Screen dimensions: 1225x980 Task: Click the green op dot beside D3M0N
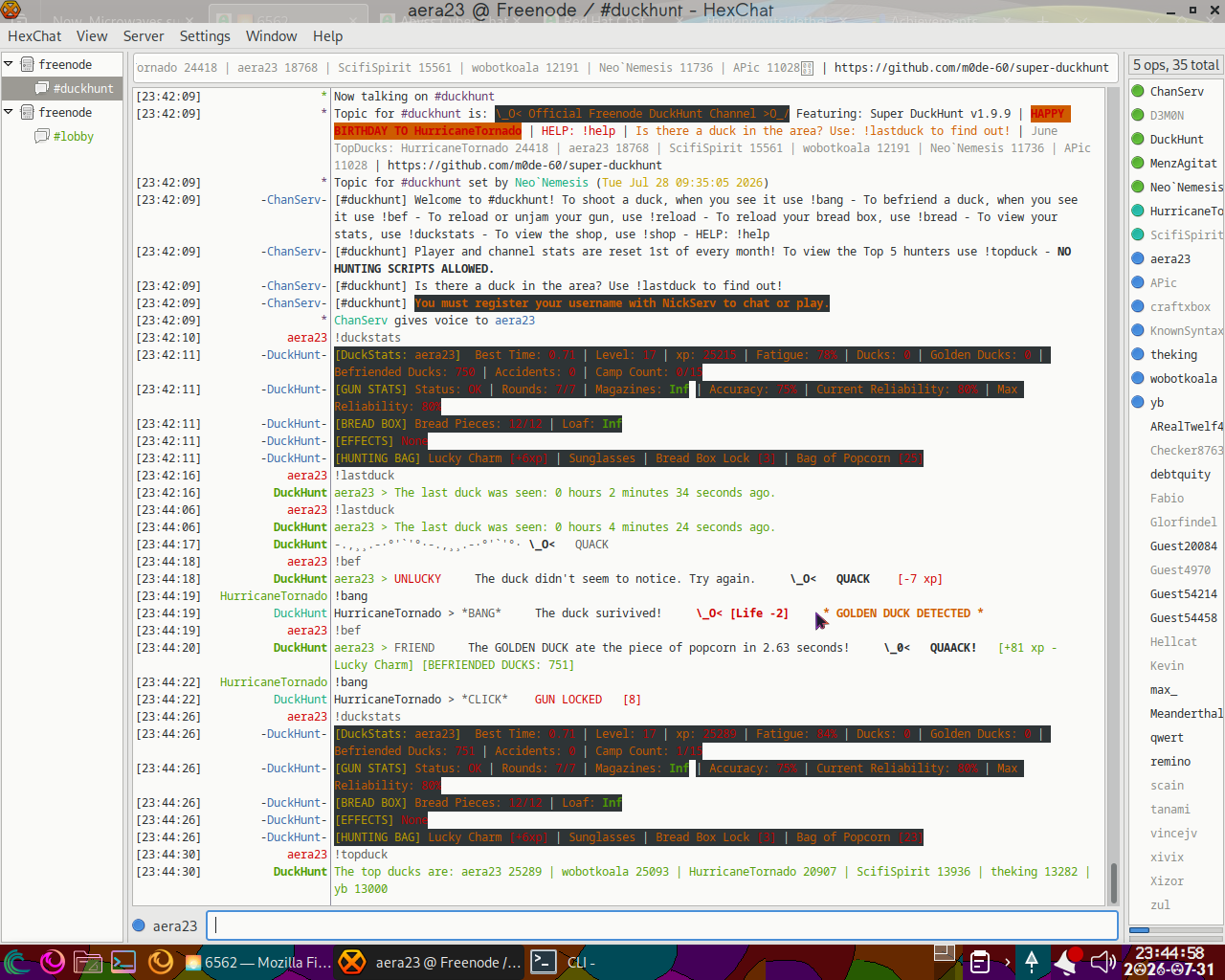pos(1138,115)
